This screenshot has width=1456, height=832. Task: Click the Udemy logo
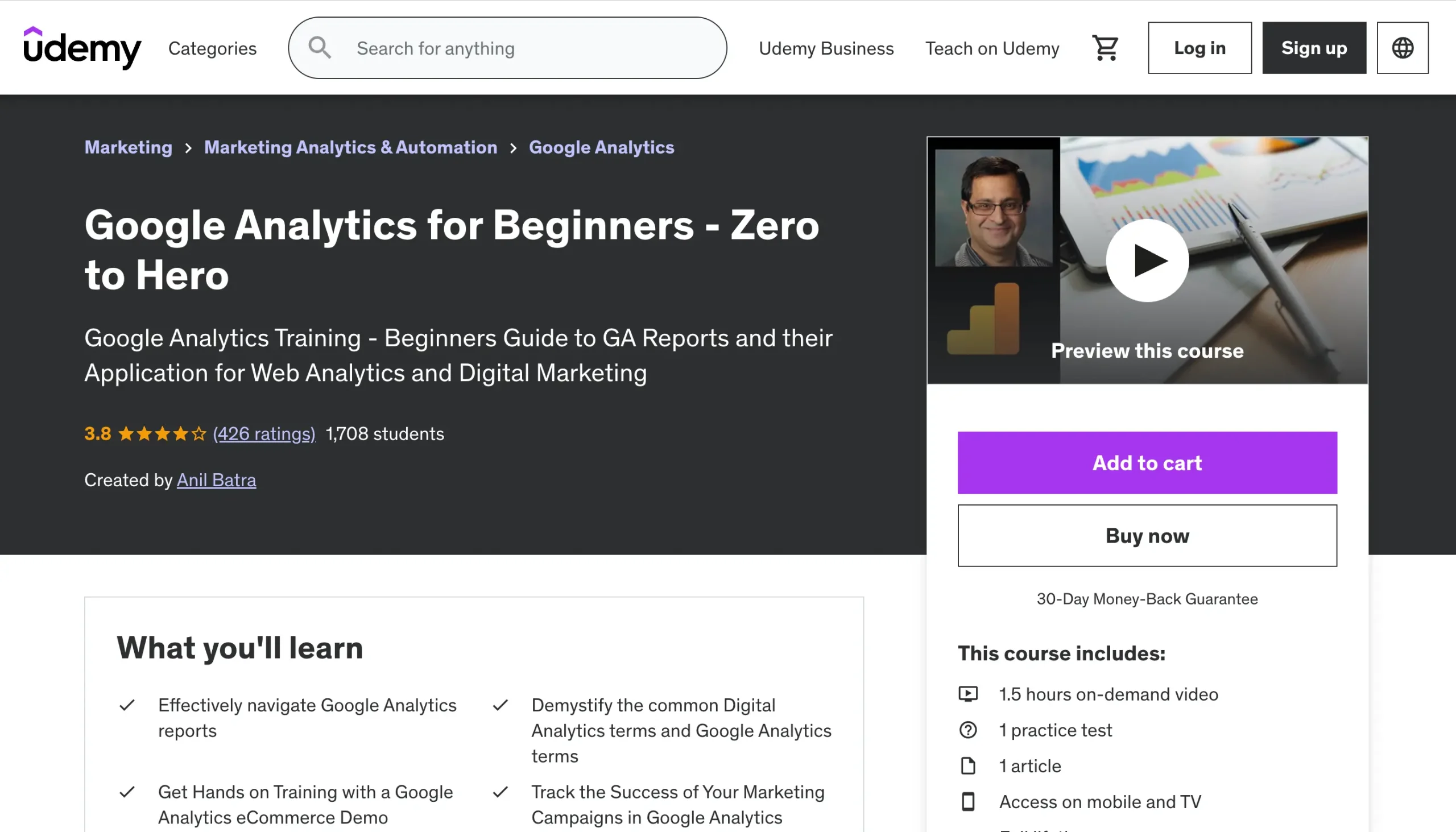82,48
